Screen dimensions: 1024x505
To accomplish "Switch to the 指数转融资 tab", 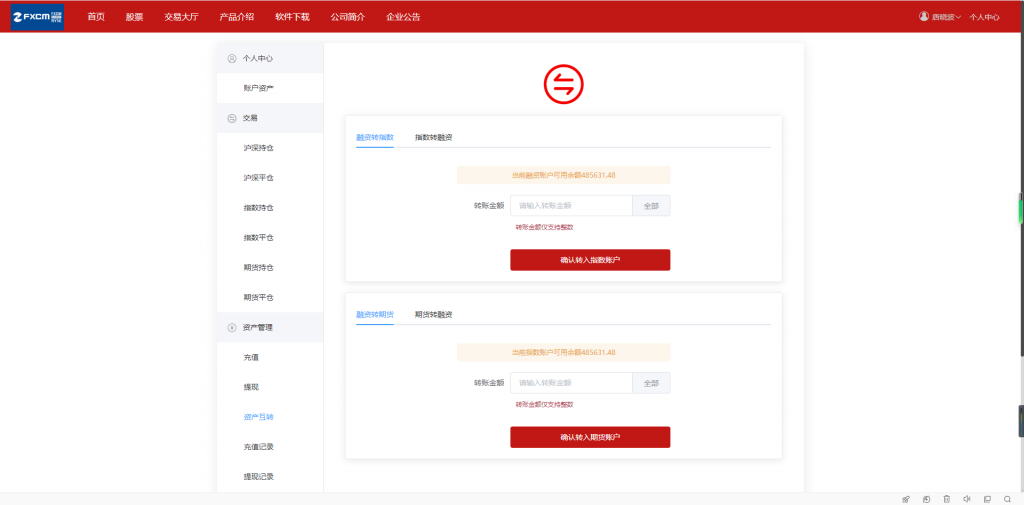I will point(434,137).
